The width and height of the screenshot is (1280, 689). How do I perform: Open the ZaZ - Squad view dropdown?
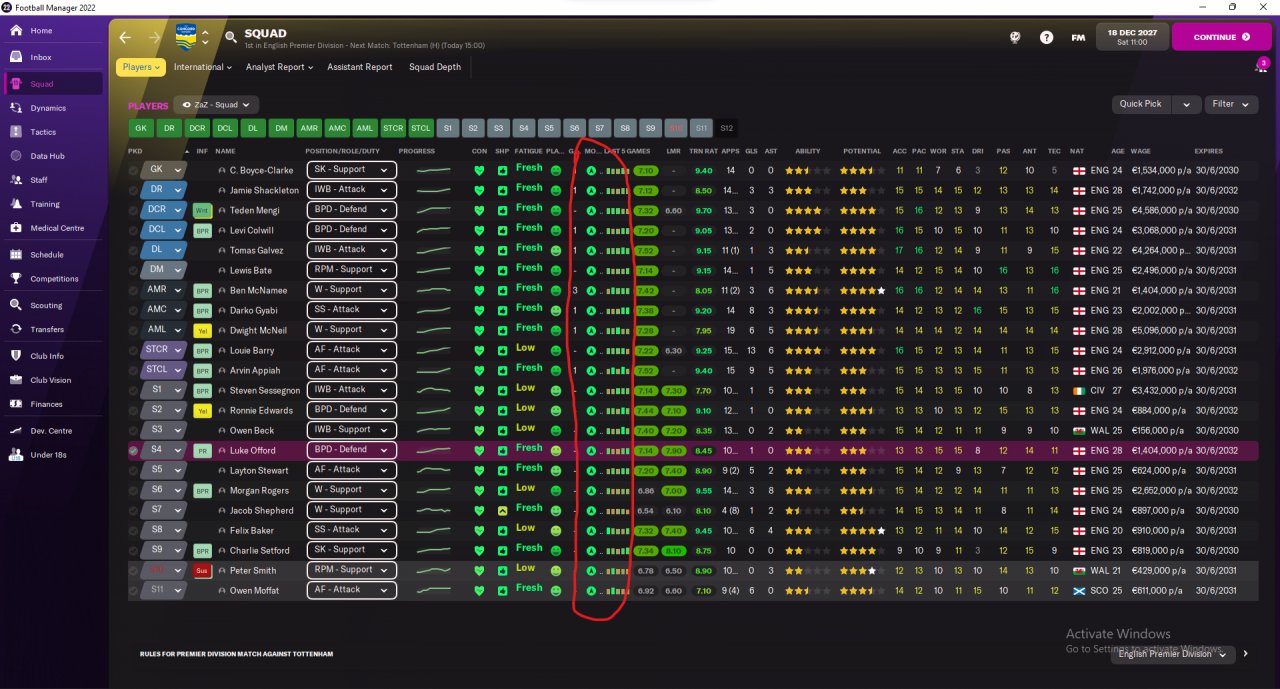[x=216, y=104]
